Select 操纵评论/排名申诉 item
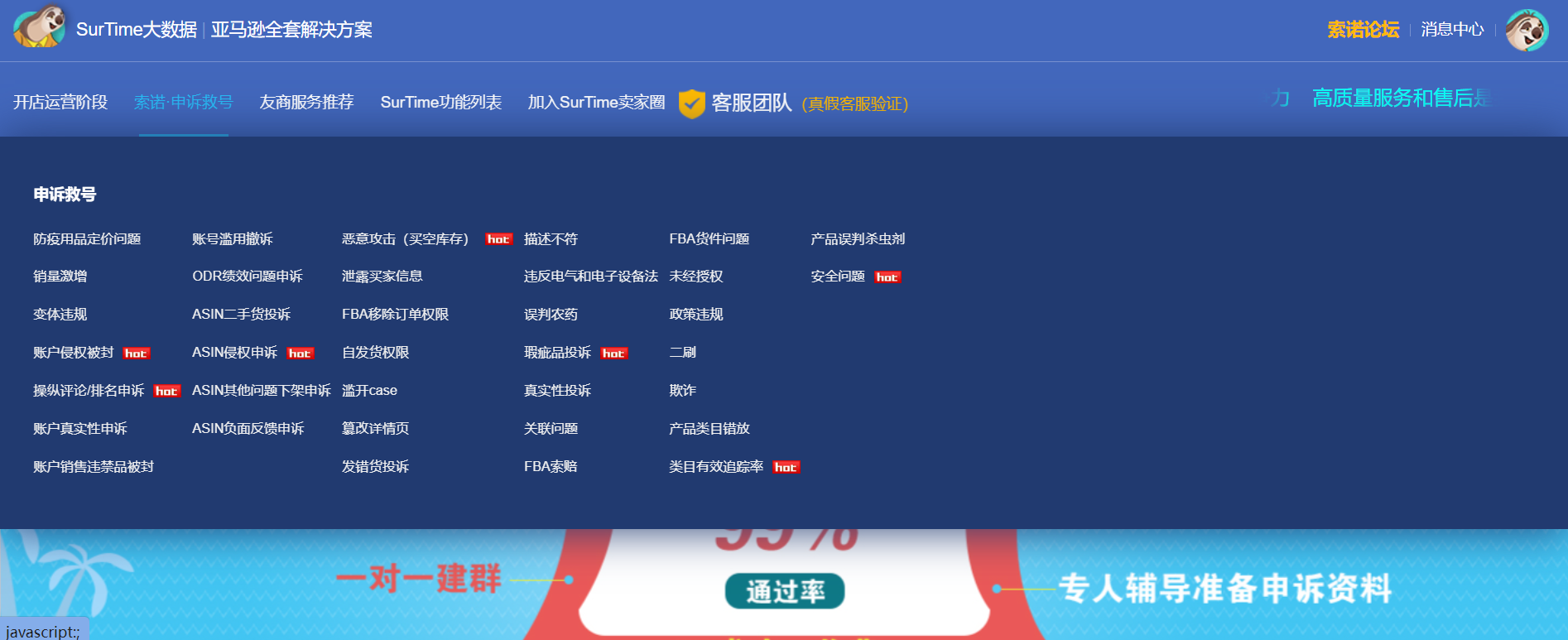The height and width of the screenshot is (640, 1568). [x=89, y=391]
